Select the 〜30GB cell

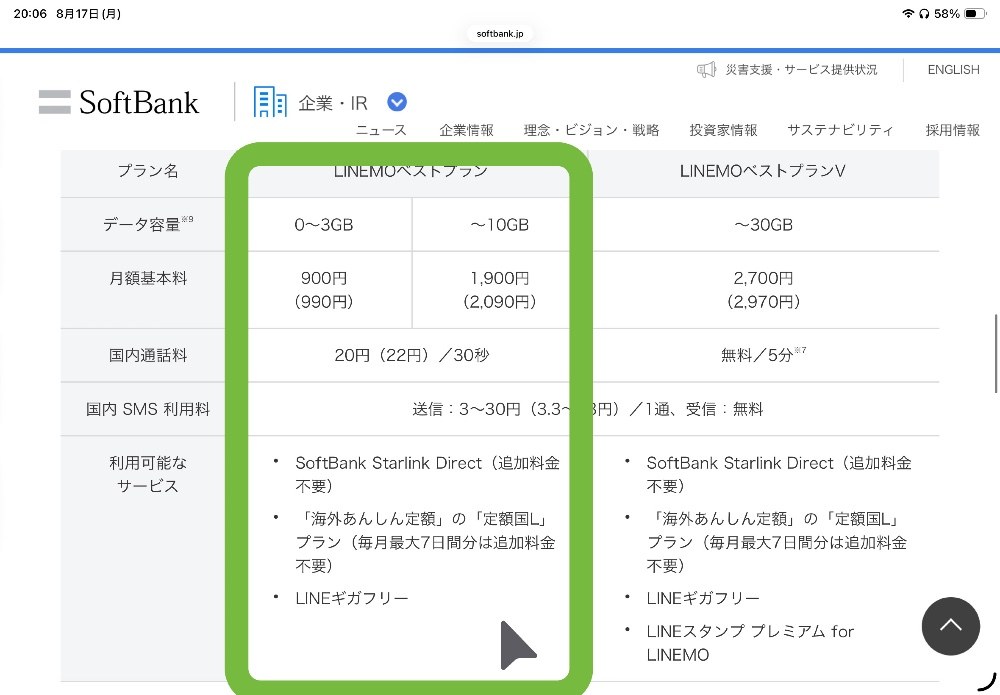tap(763, 224)
